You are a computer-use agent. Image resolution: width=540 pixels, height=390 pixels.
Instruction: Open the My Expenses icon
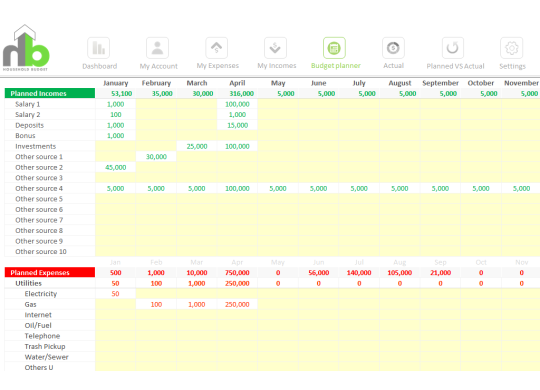click(x=217, y=48)
